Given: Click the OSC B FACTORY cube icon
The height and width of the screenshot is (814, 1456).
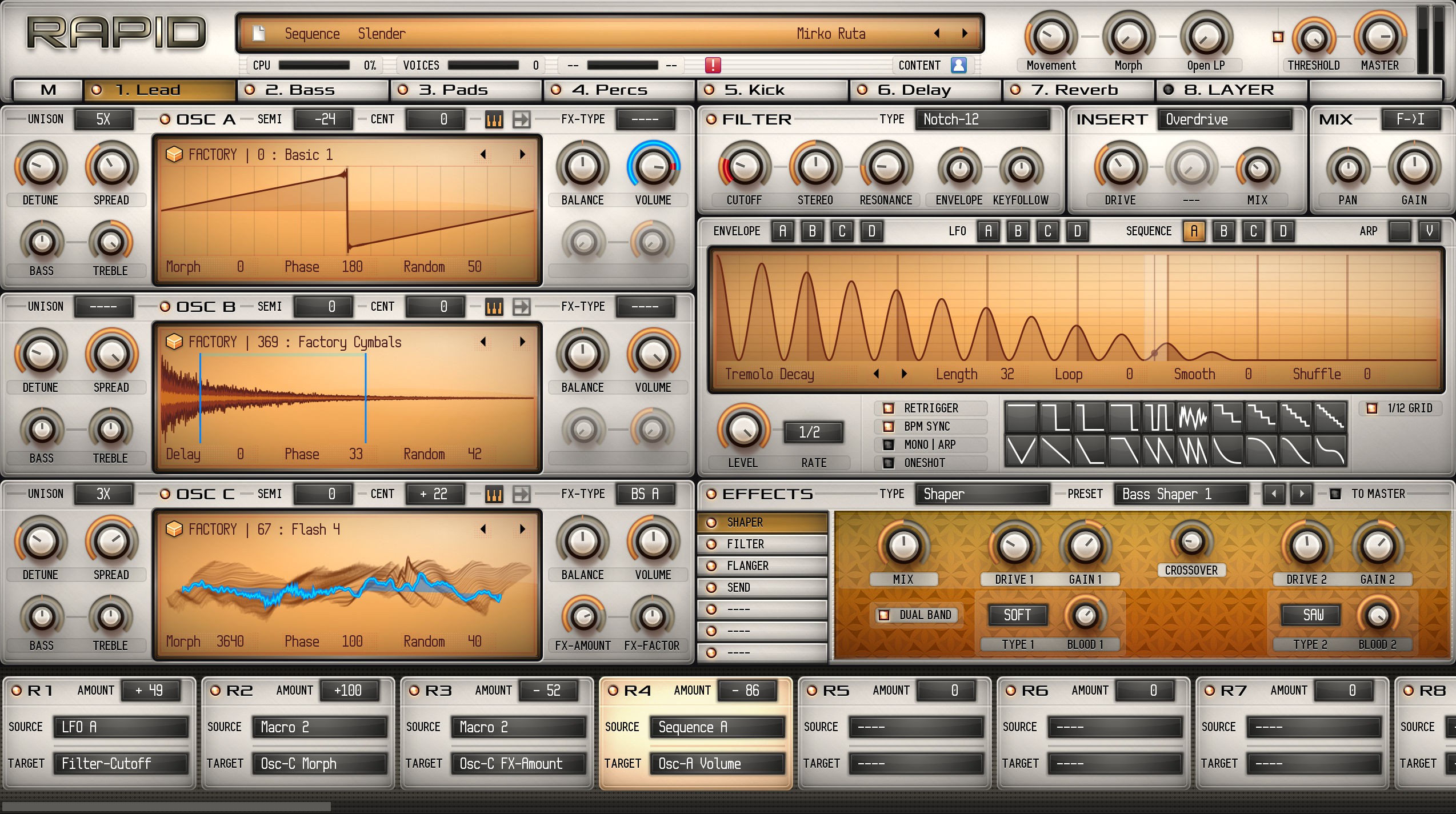Looking at the screenshot, I should point(174,342).
